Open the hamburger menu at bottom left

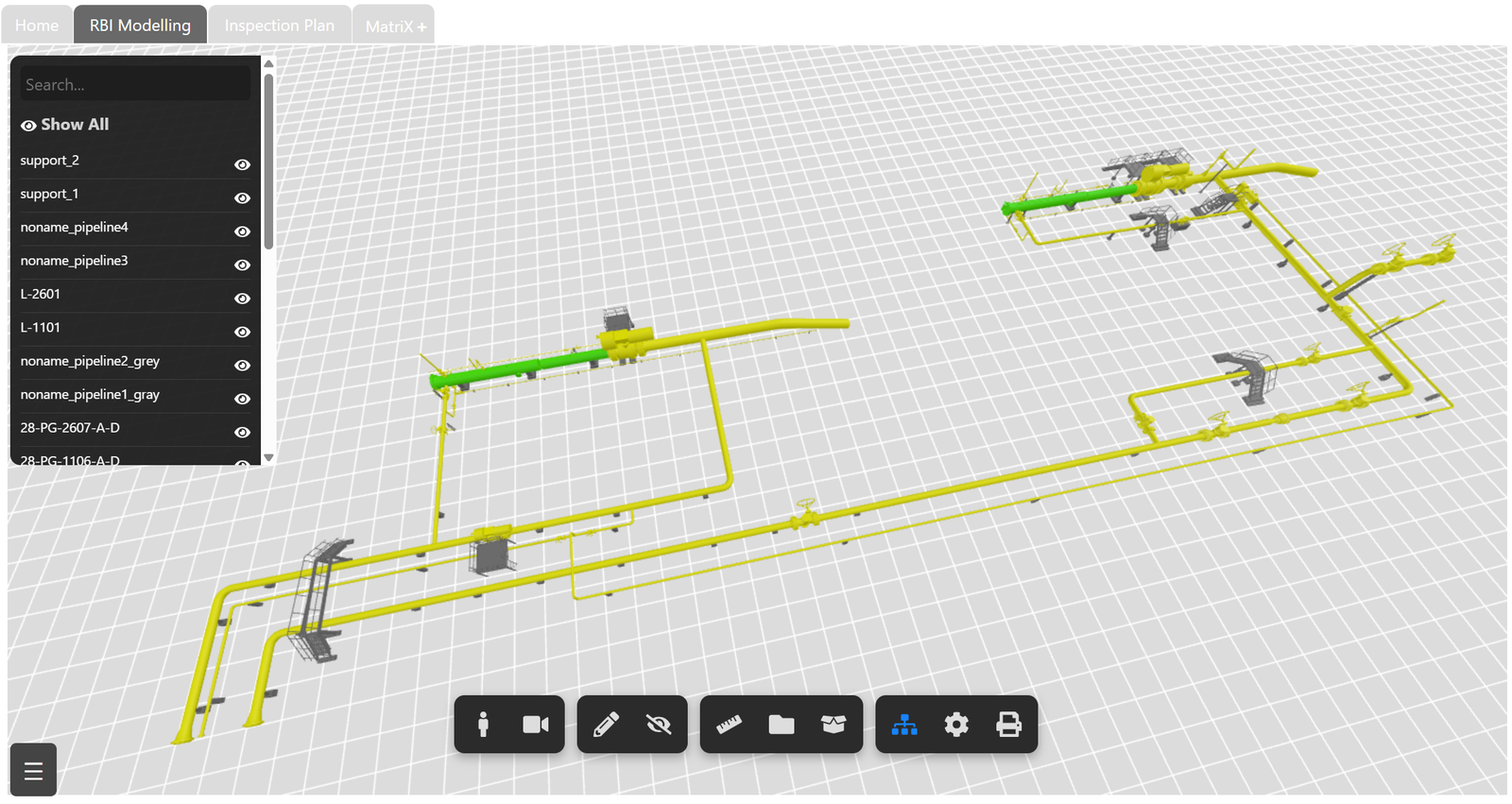pos(33,771)
